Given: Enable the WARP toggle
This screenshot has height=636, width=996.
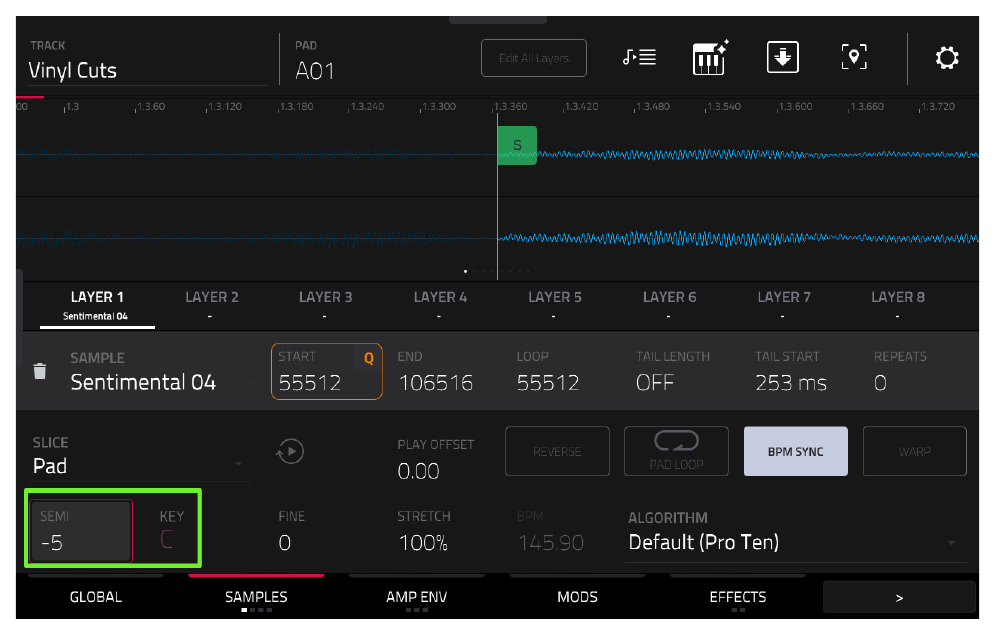Looking at the screenshot, I should click(x=915, y=451).
